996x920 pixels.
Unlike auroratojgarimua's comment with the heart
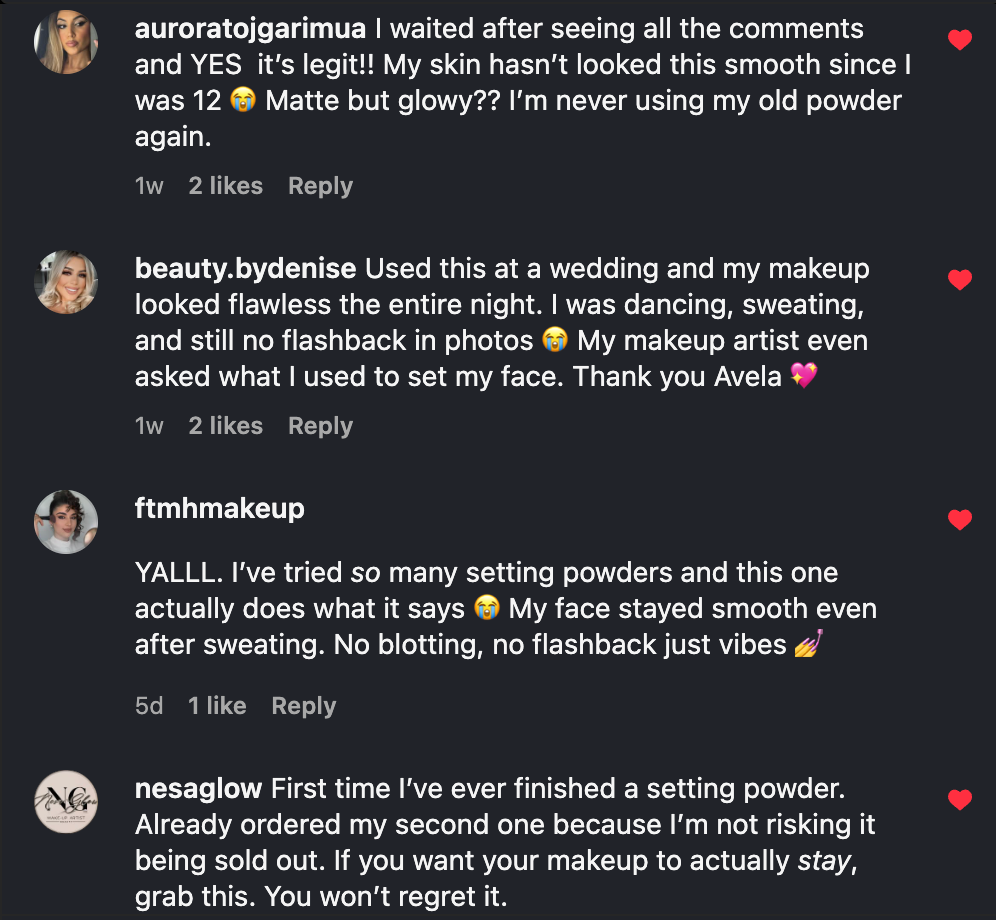959,40
